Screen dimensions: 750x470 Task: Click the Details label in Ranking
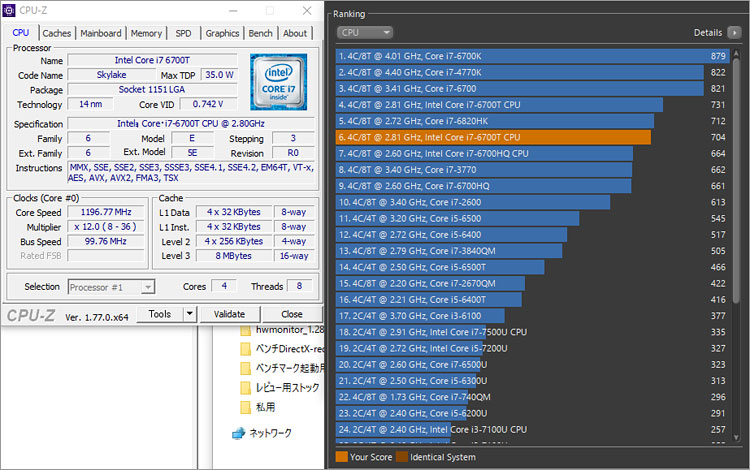click(x=708, y=33)
